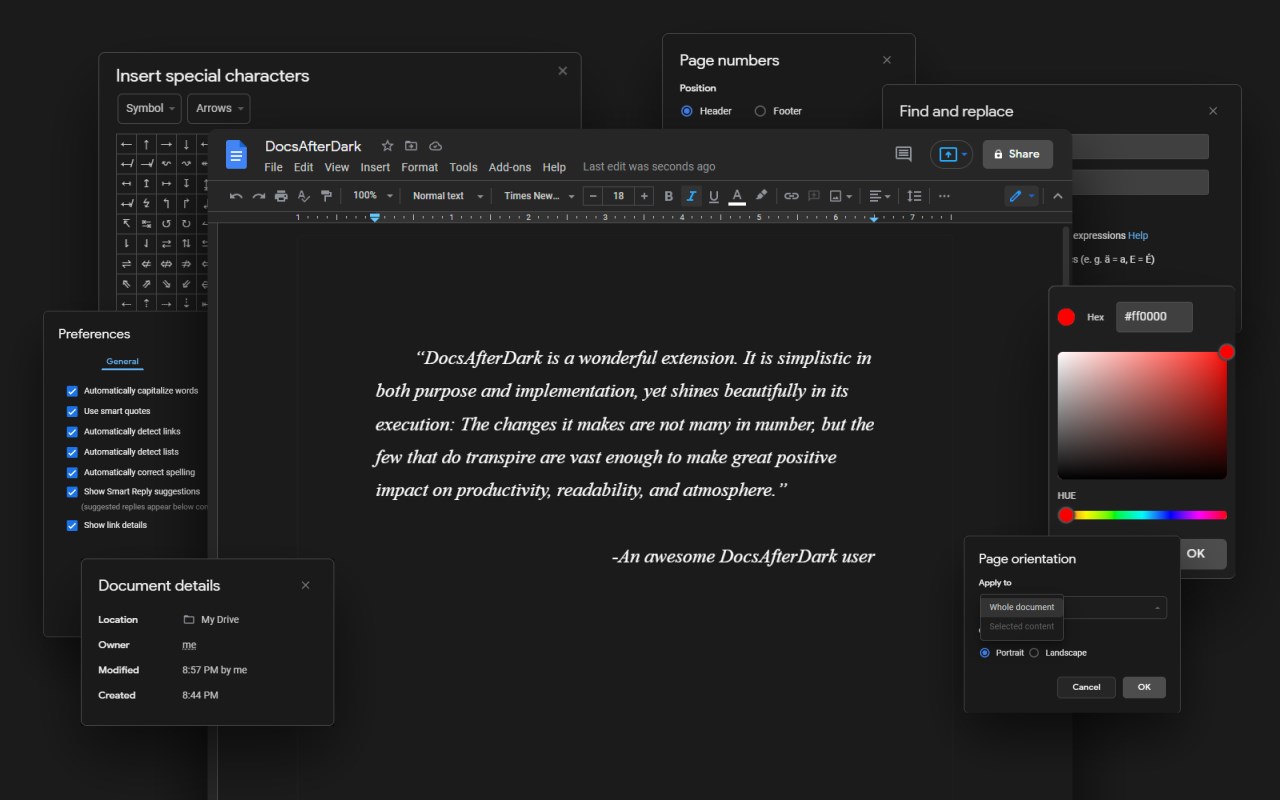Open comment history icon
Viewport: 1280px width, 800px height.
coord(903,154)
